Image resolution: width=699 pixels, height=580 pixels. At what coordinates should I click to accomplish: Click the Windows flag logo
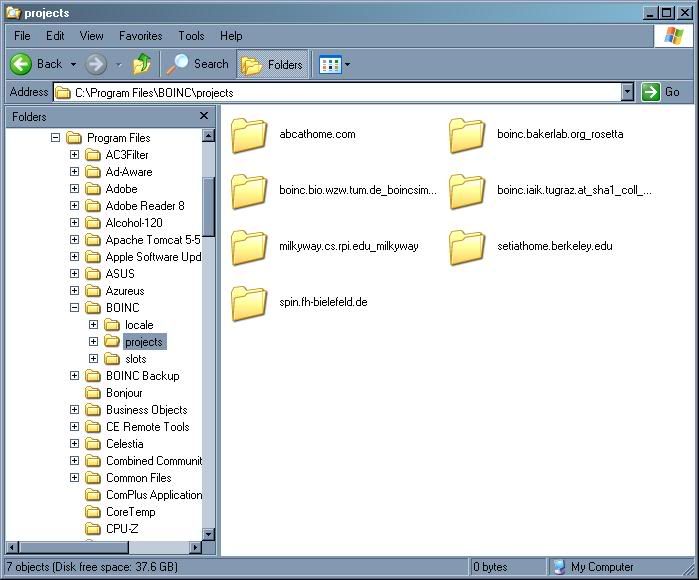[x=673, y=36]
